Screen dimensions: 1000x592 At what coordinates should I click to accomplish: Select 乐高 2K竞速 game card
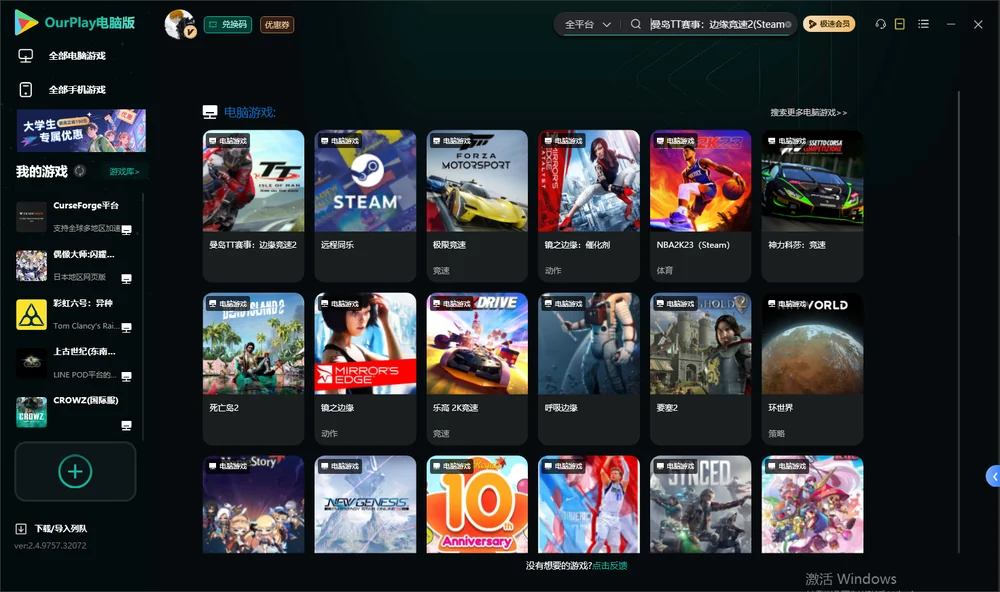click(477, 369)
